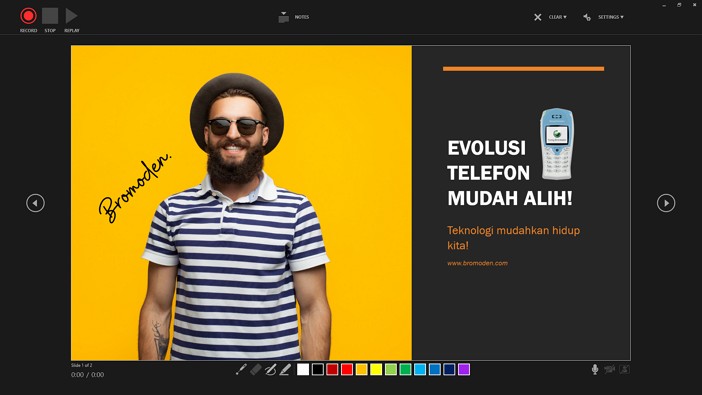The width and height of the screenshot is (702, 395).
Task: Advance to the next slide
Action: click(x=666, y=203)
